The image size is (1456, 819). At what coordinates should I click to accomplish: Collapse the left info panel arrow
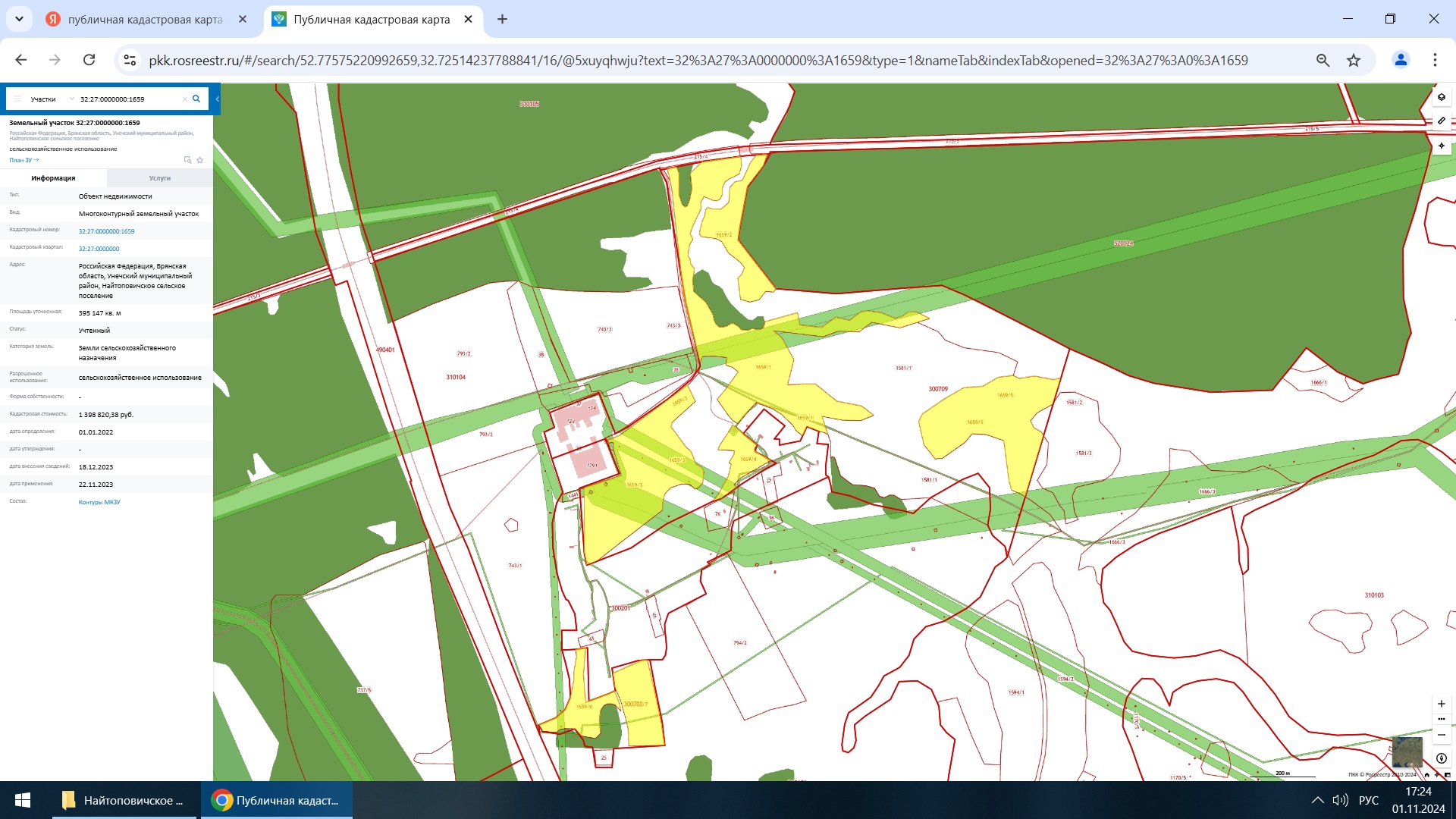pos(217,99)
